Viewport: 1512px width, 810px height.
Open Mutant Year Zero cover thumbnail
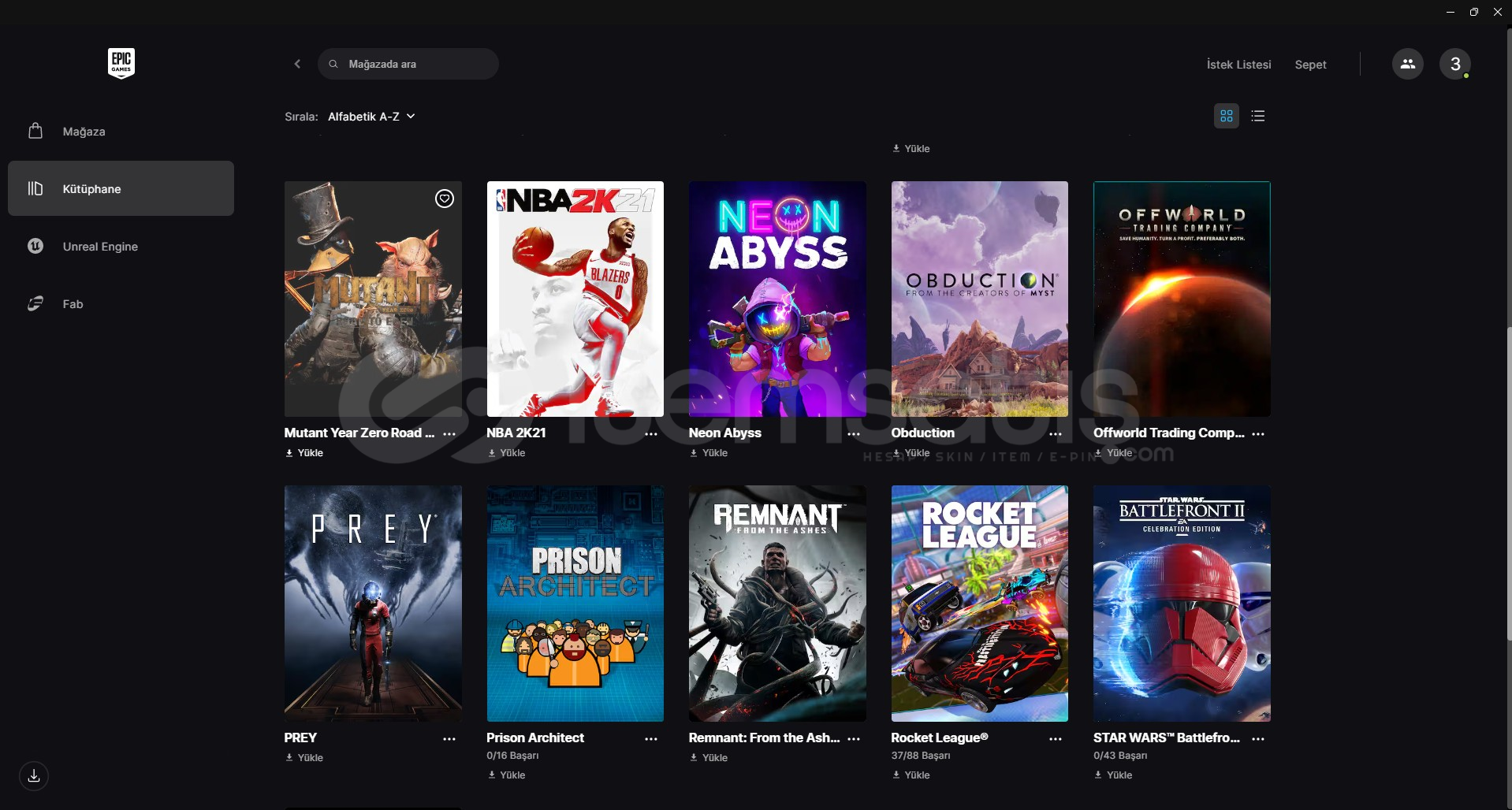(x=373, y=299)
